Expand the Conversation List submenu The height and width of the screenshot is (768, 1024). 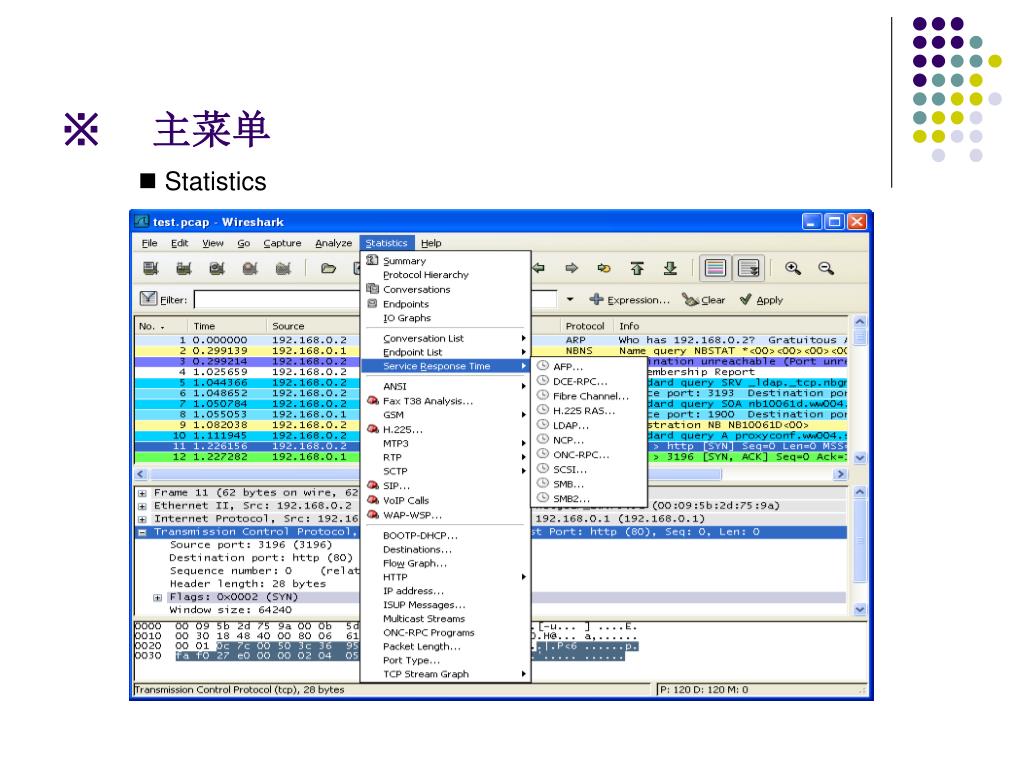[444, 338]
